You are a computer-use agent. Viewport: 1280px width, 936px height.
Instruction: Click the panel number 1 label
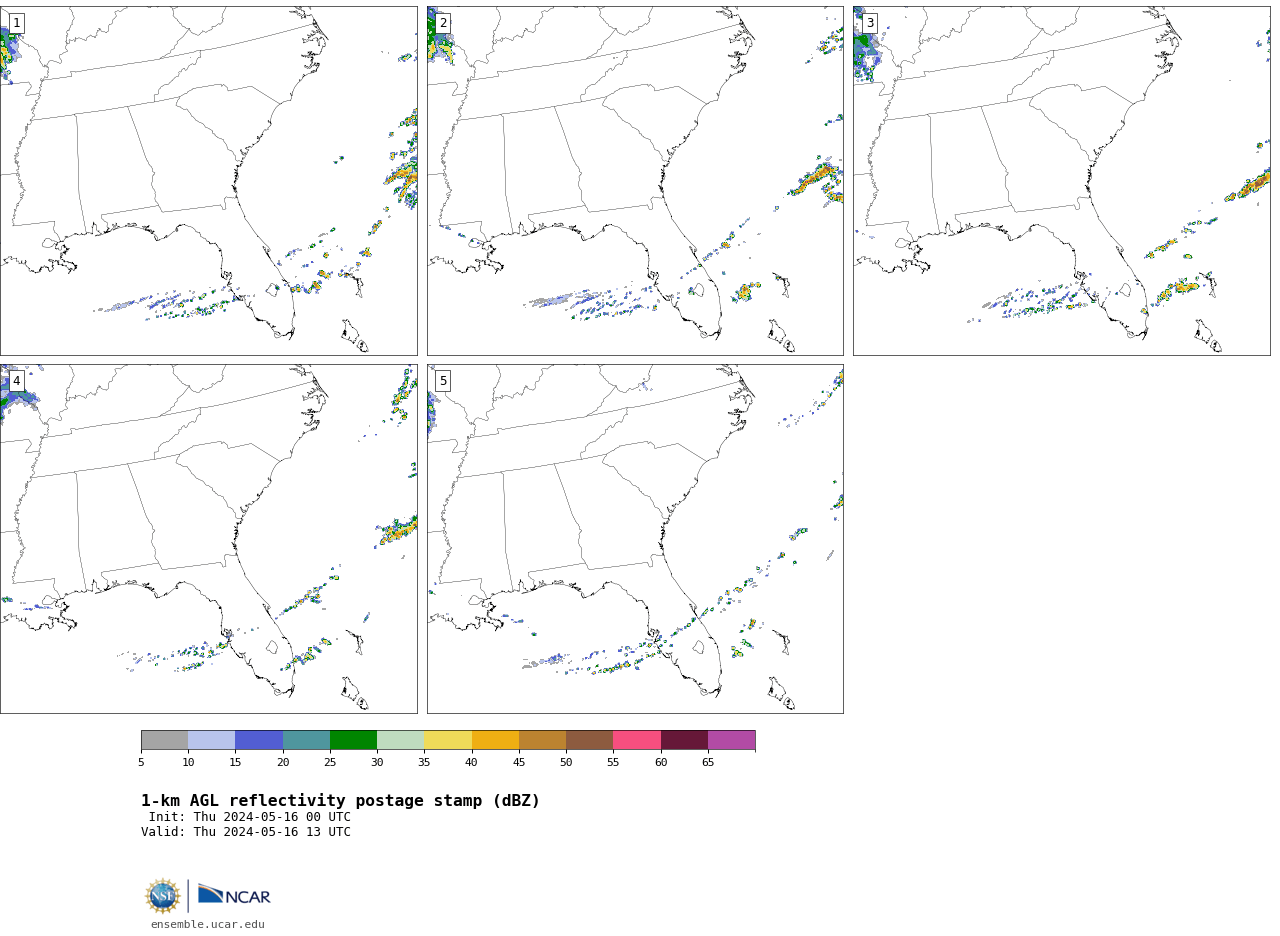pos(16,23)
